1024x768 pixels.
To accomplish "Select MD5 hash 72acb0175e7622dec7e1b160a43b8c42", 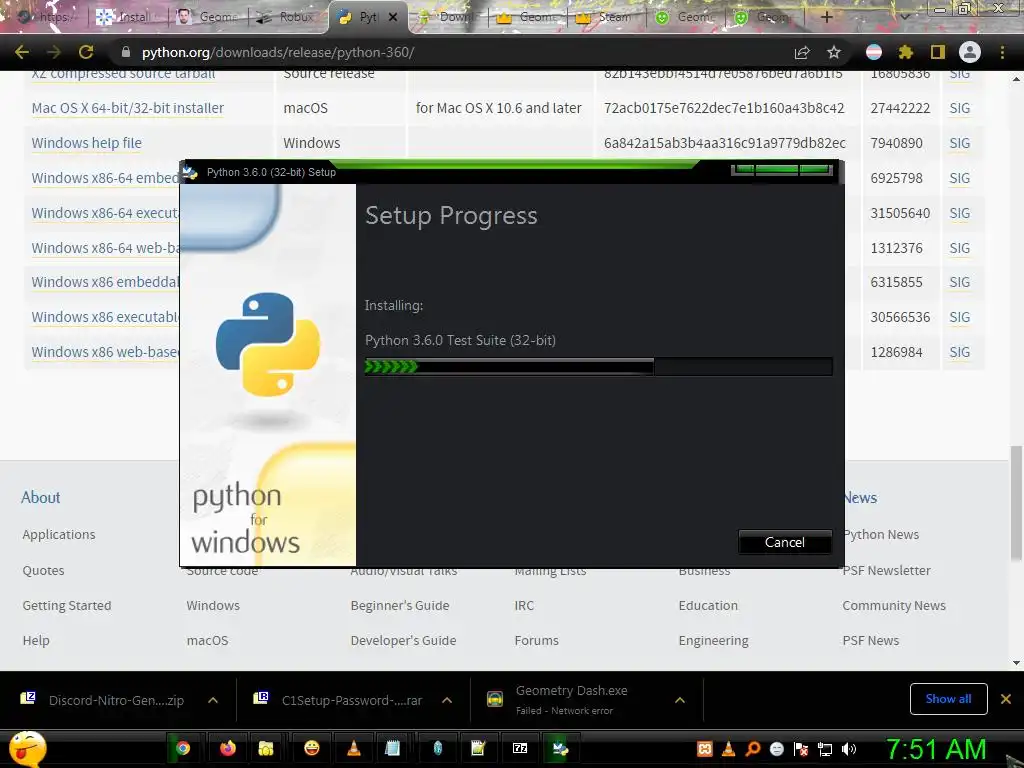I will 724,108.
